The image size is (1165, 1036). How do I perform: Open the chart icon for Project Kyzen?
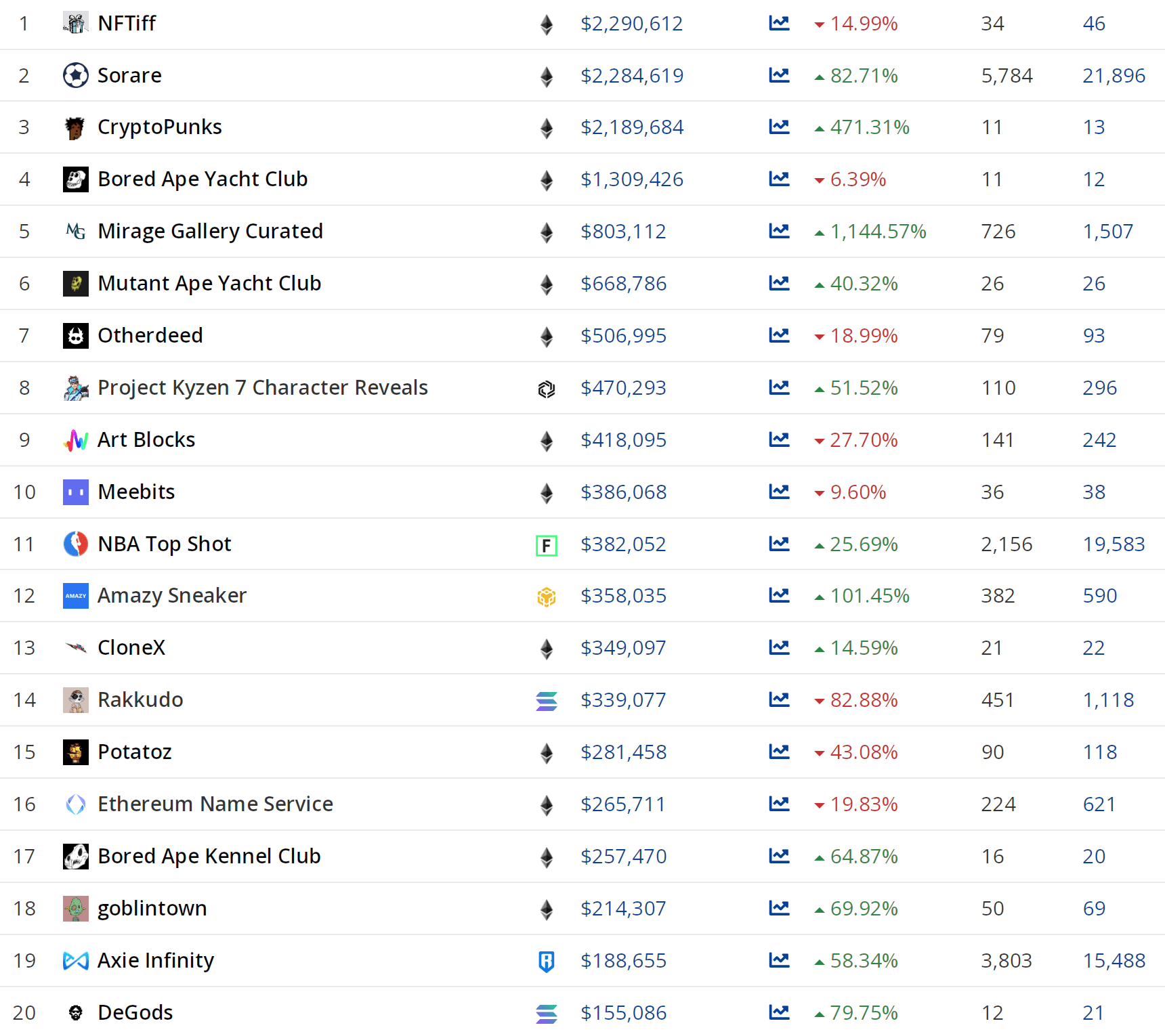coord(779,388)
